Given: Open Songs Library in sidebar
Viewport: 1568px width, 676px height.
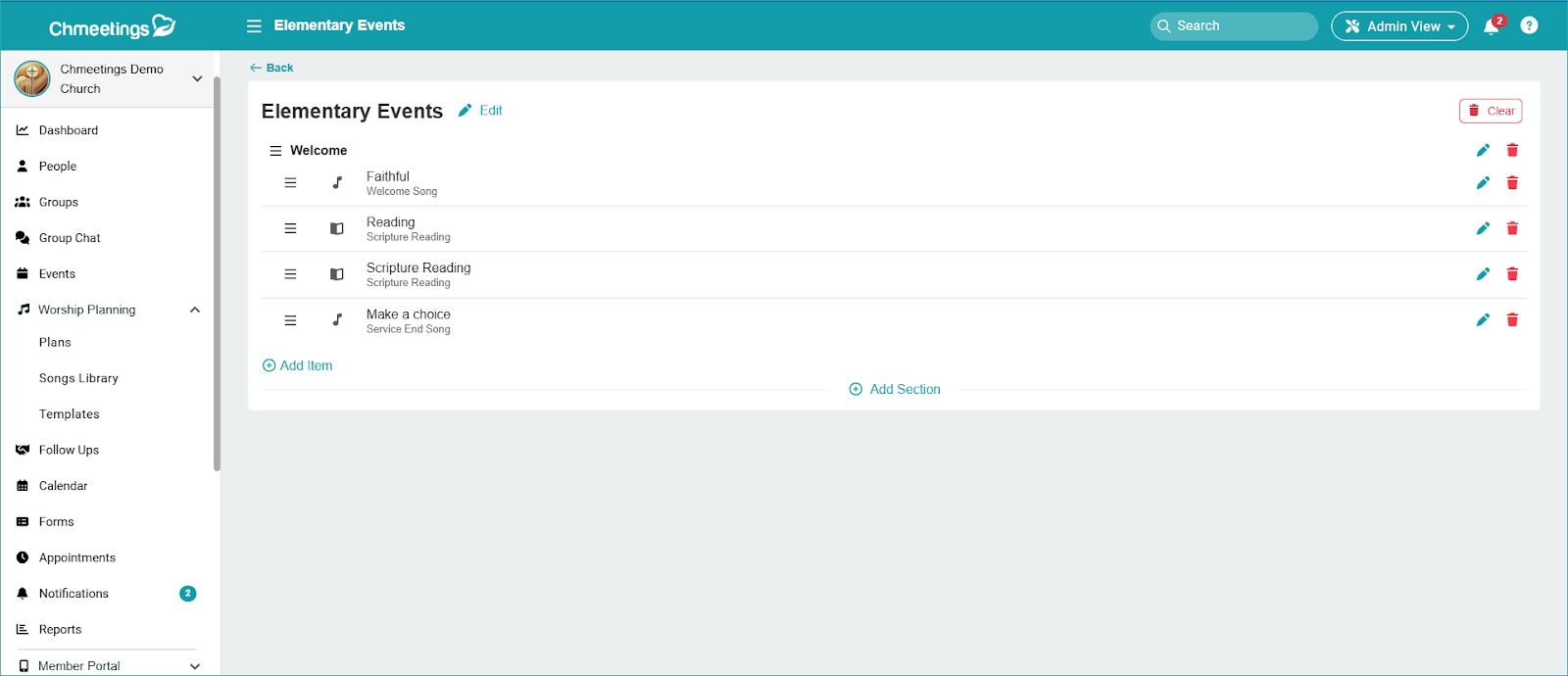Looking at the screenshot, I should pos(78,378).
